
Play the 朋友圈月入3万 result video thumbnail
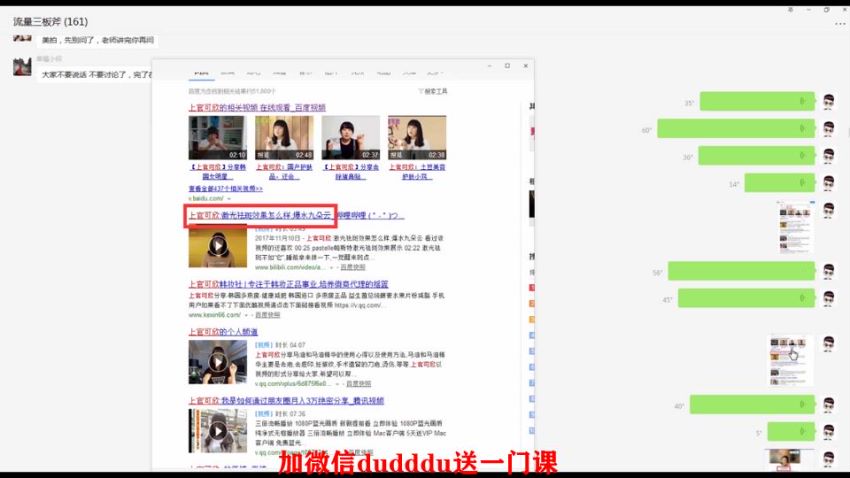click(217, 431)
